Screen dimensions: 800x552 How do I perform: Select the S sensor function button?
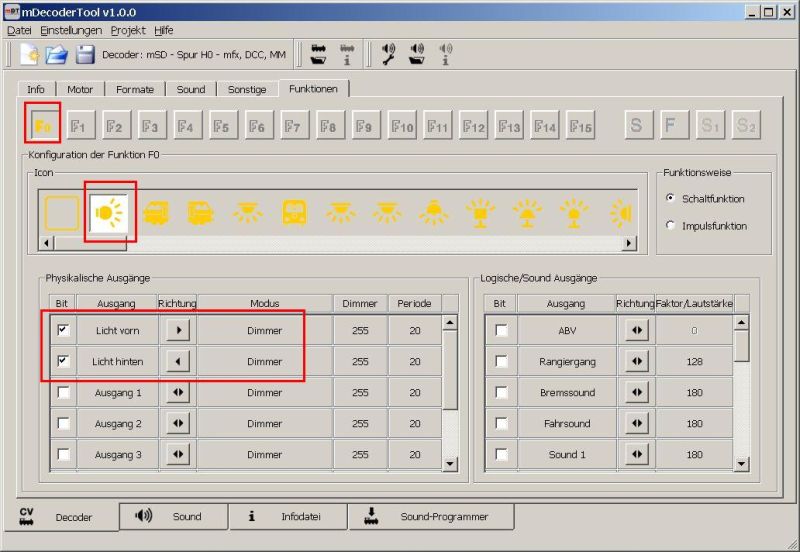[635, 126]
